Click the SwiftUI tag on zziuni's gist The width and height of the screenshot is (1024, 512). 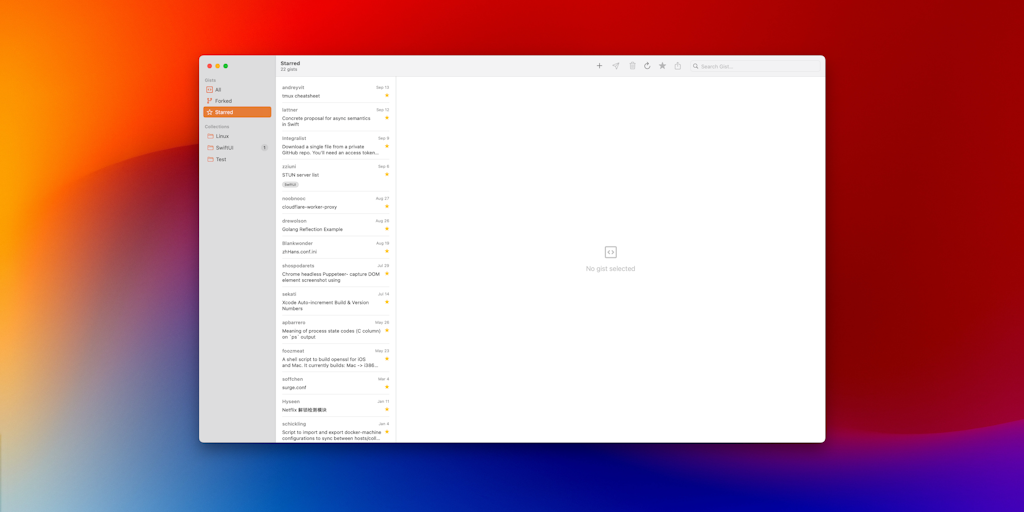point(290,185)
